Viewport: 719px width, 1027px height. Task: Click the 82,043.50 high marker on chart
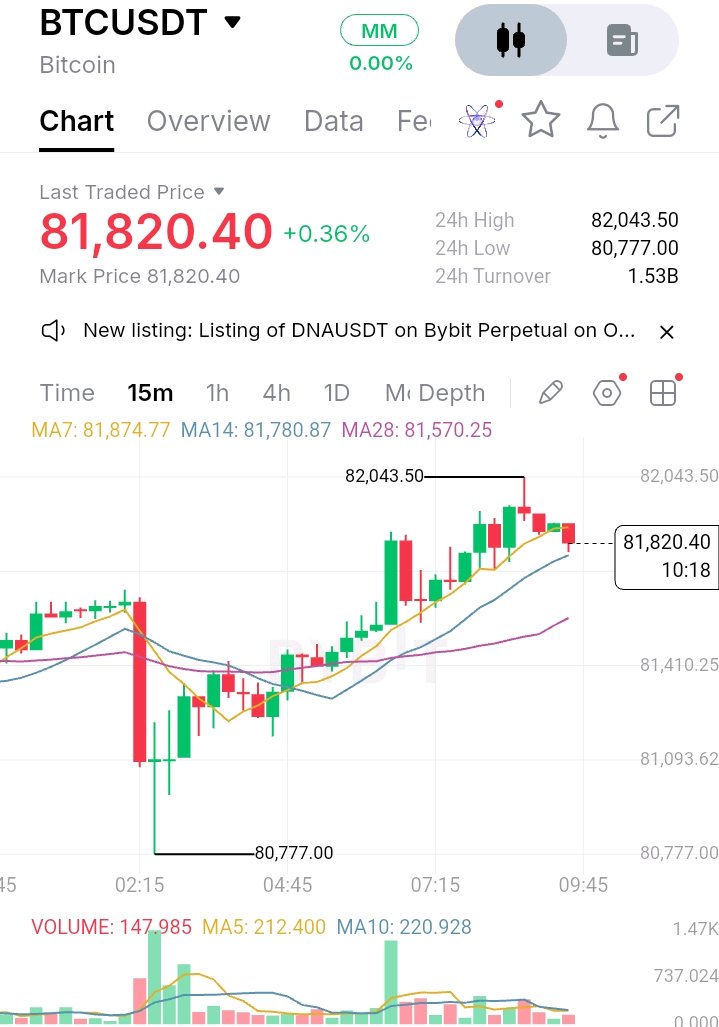click(384, 476)
